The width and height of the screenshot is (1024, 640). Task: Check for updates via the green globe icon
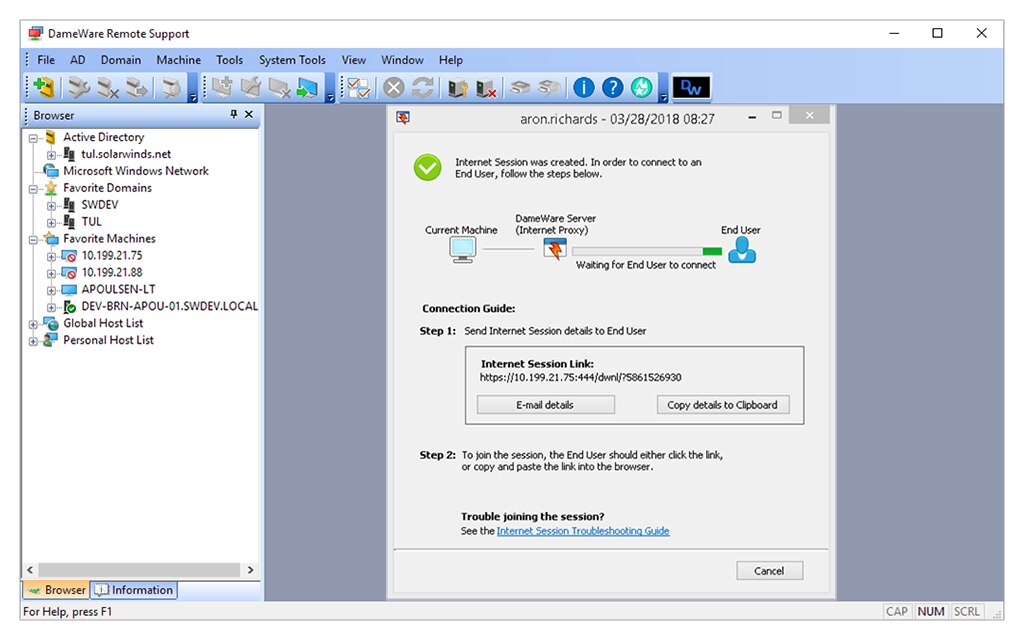tap(642, 87)
